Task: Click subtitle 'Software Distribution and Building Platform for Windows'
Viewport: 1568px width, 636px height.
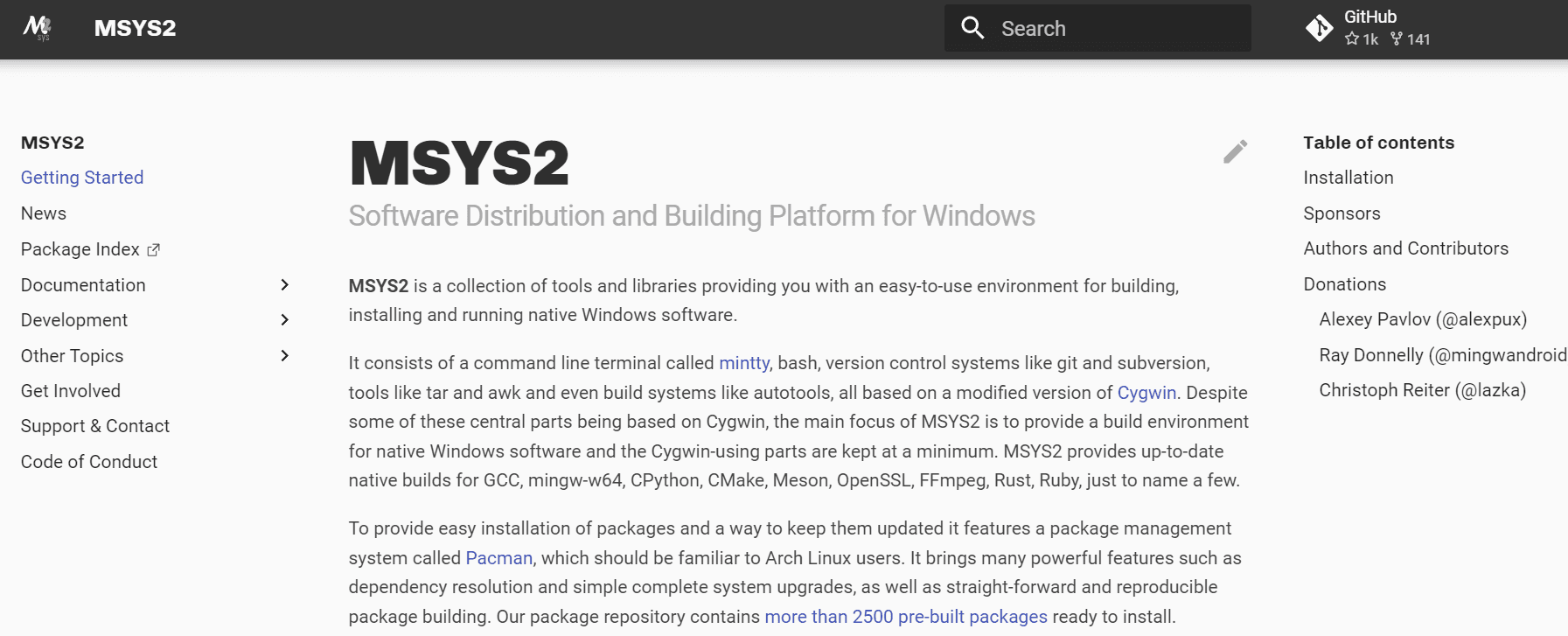Action: coord(692,216)
